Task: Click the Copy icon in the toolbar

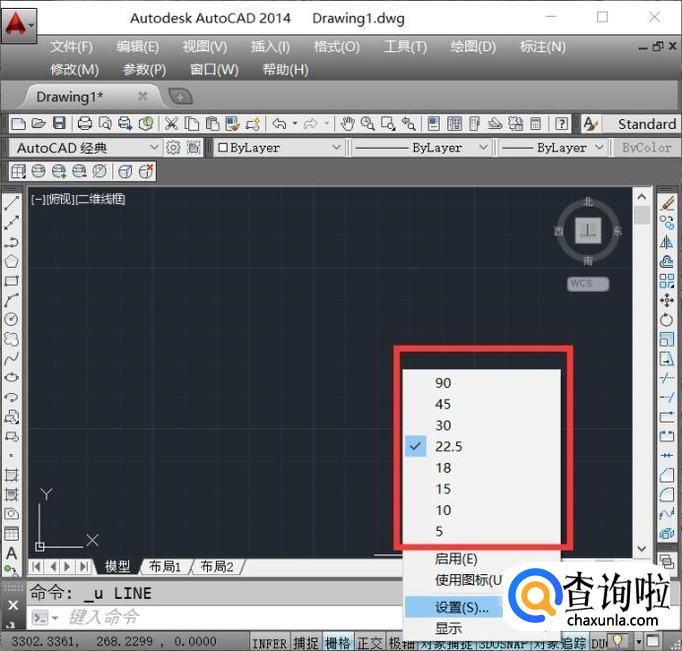Action: tap(192, 124)
